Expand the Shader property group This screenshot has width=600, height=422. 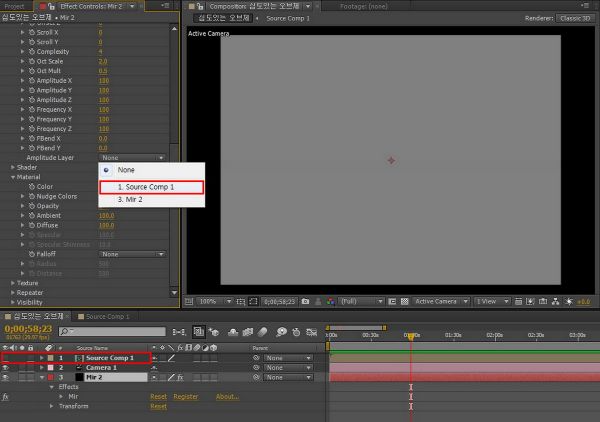click(x=13, y=168)
